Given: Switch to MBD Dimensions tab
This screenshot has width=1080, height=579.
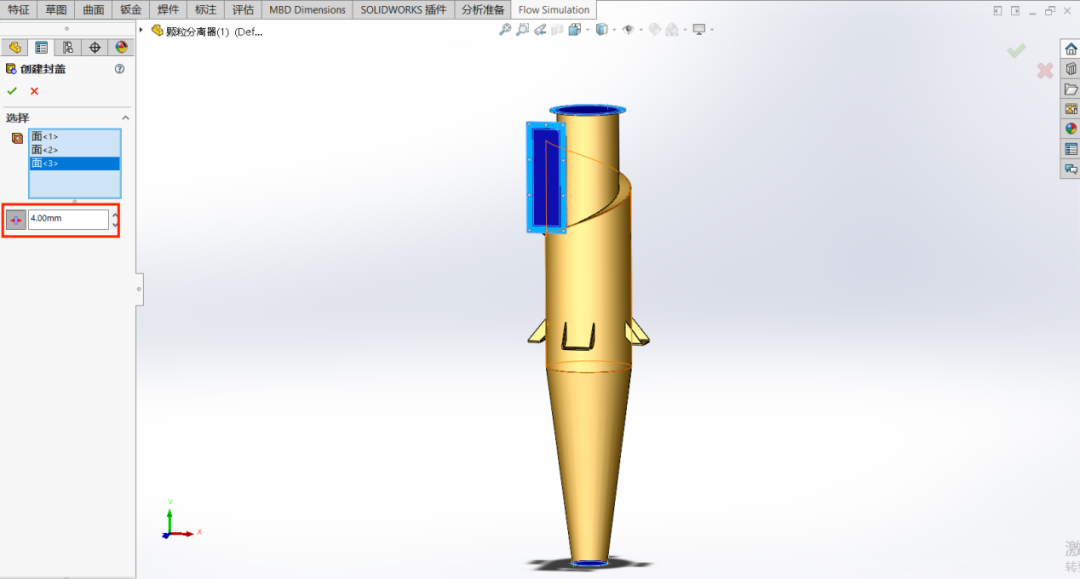Looking at the screenshot, I should click(x=307, y=10).
